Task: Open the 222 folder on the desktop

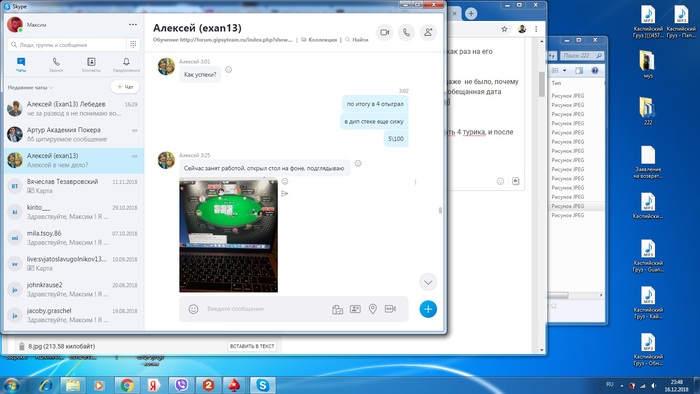Action: [648, 111]
